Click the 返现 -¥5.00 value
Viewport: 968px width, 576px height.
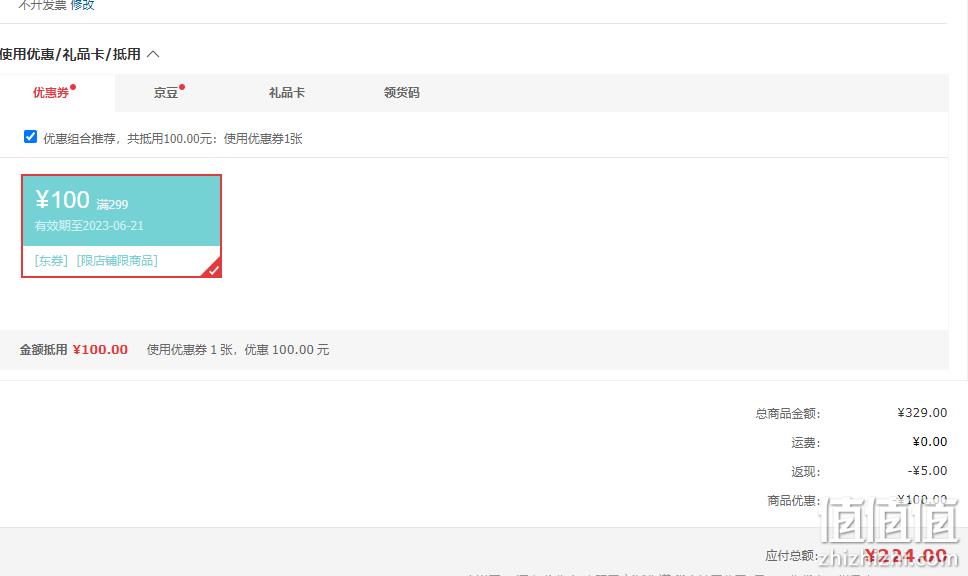tap(927, 470)
